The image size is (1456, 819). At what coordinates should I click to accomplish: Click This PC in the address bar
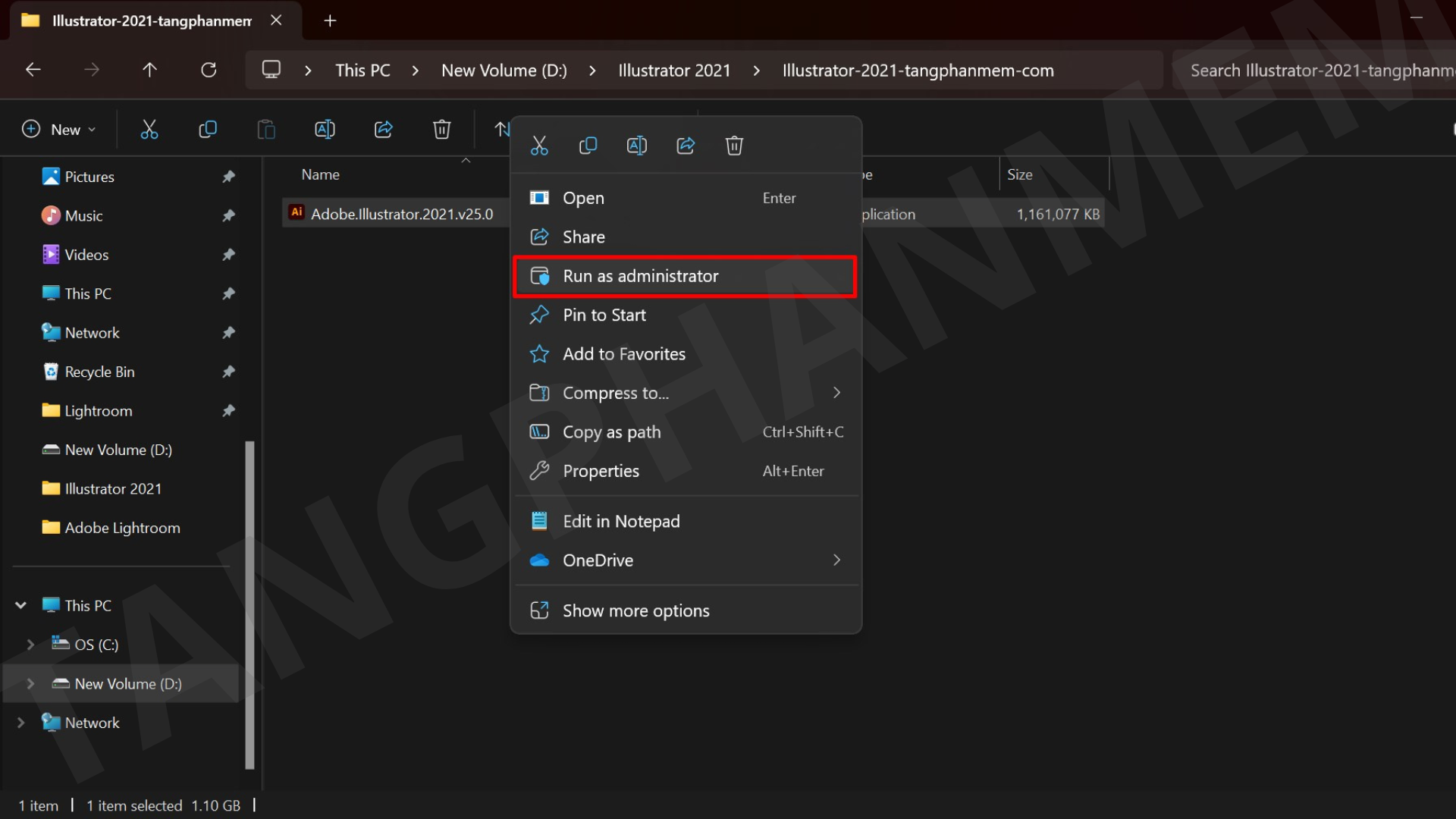362,71
